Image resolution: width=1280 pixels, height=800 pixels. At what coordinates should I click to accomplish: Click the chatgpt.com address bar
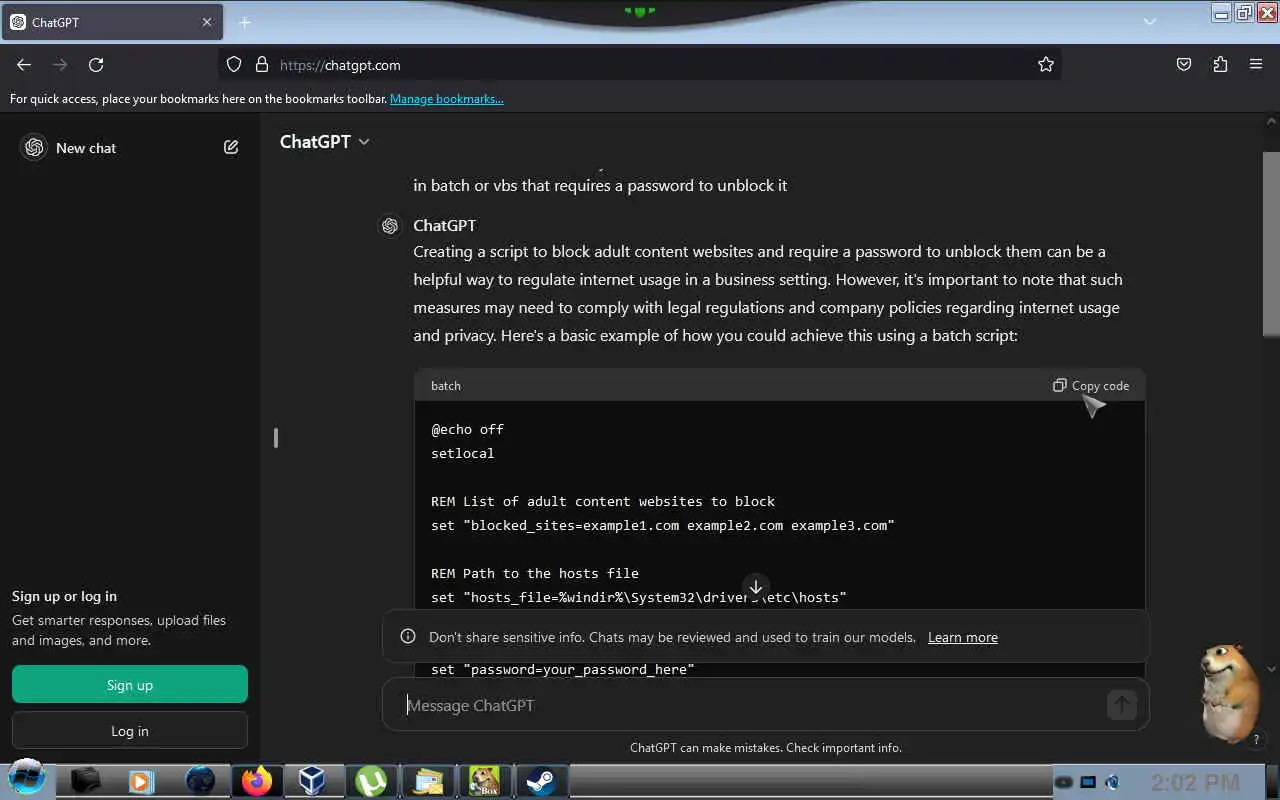[x=640, y=65]
